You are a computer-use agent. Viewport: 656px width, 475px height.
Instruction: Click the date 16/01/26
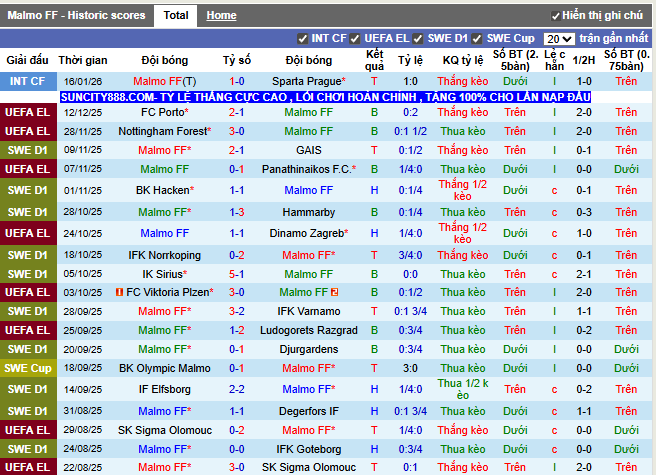coord(83,81)
